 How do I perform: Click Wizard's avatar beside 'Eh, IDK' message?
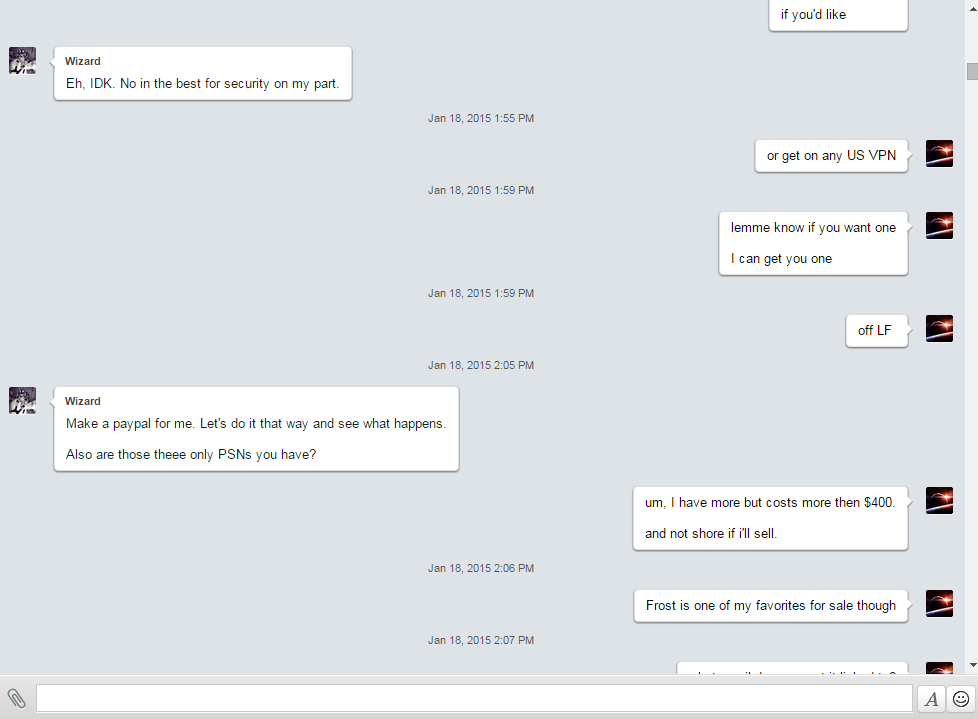tap(22, 60)
